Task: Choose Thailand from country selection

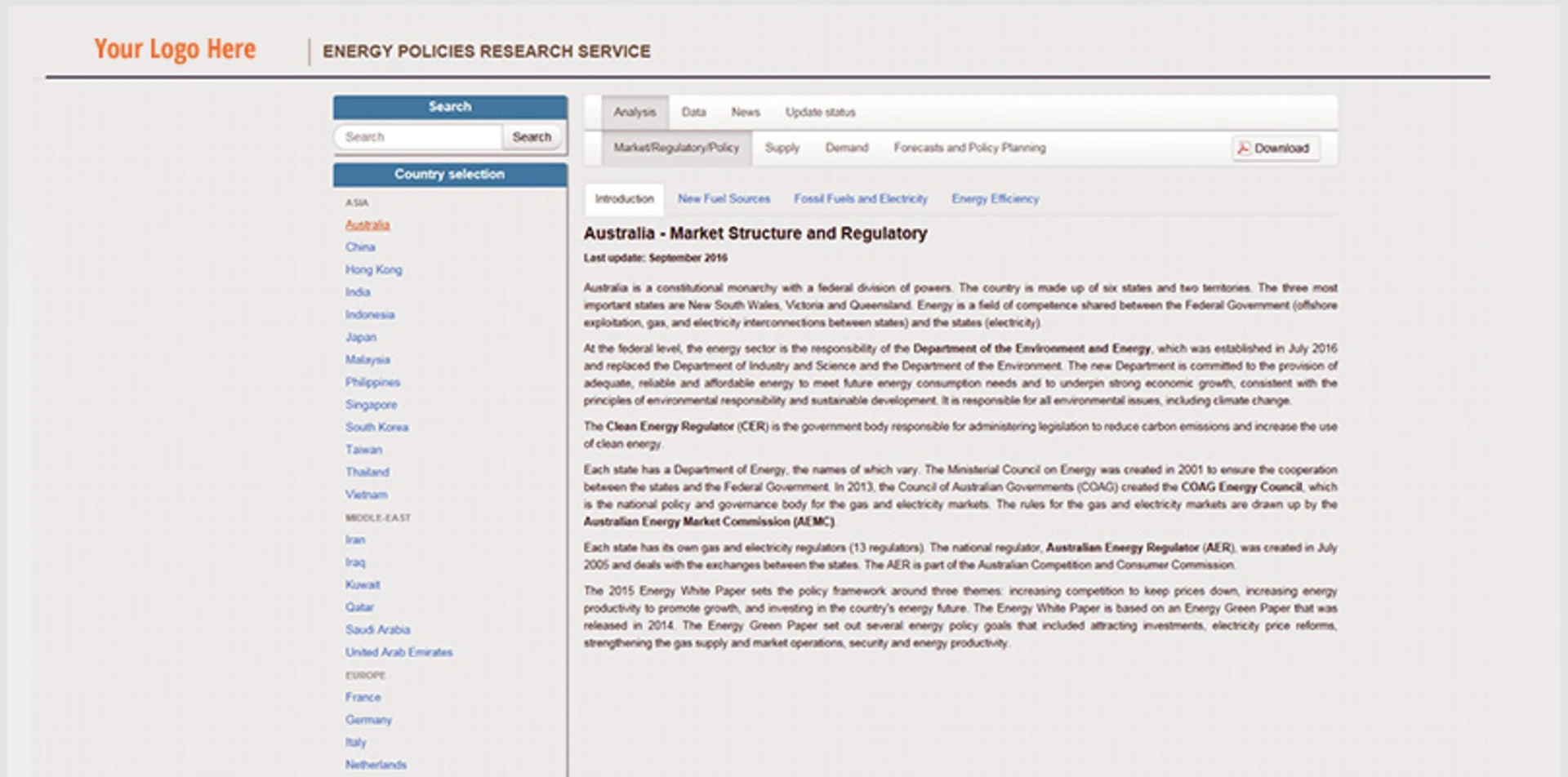Action: tap(367, 472)
